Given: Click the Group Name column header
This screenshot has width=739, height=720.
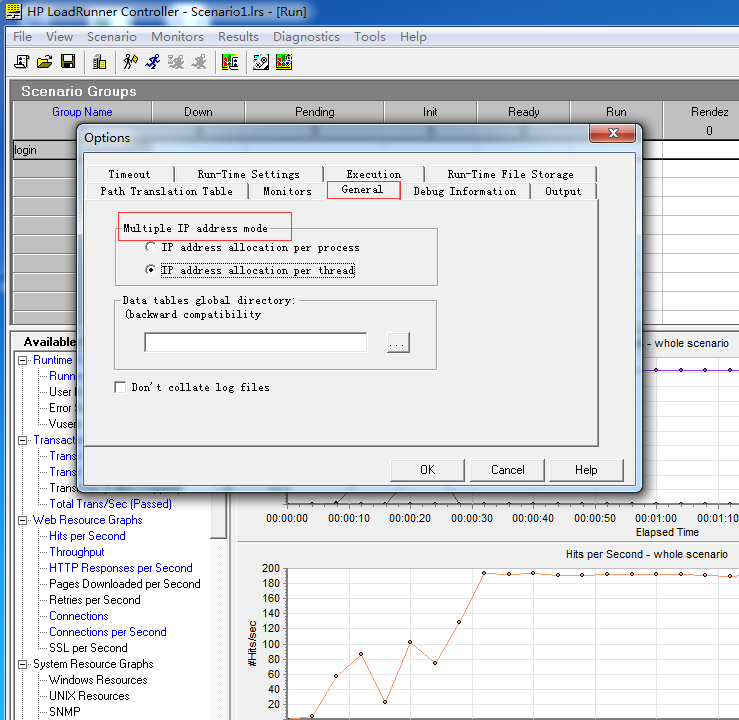Looking at the screenshot, I should [x=82, y=112].
